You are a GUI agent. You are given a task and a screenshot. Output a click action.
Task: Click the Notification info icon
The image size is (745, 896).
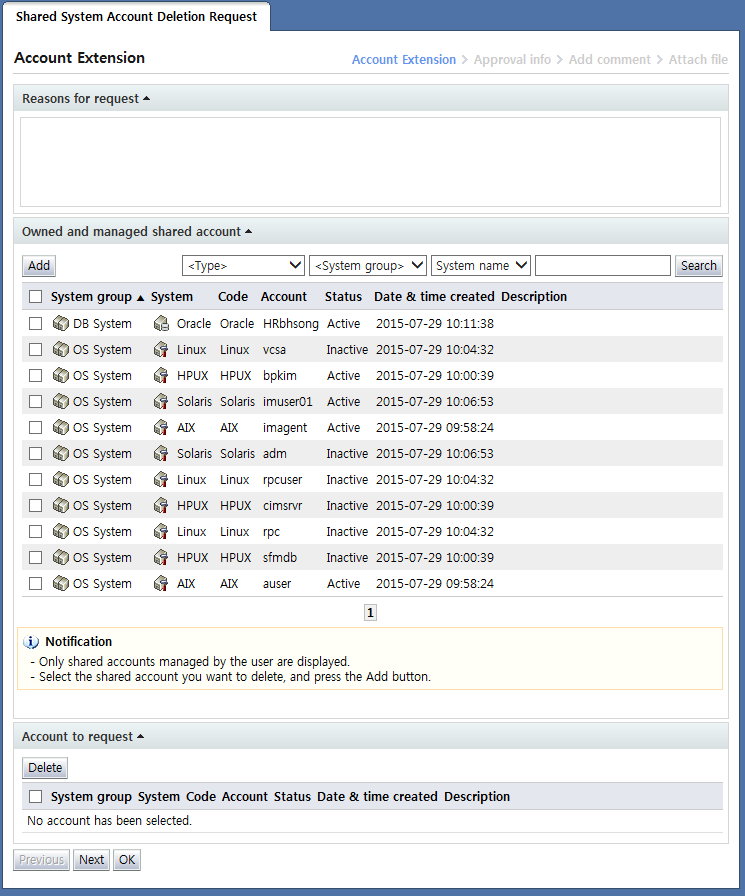[31, 642]
